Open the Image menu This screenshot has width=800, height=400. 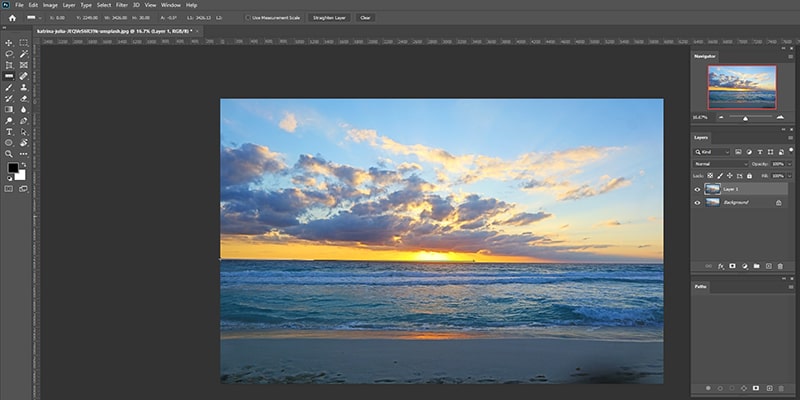[x=50, y=5]
